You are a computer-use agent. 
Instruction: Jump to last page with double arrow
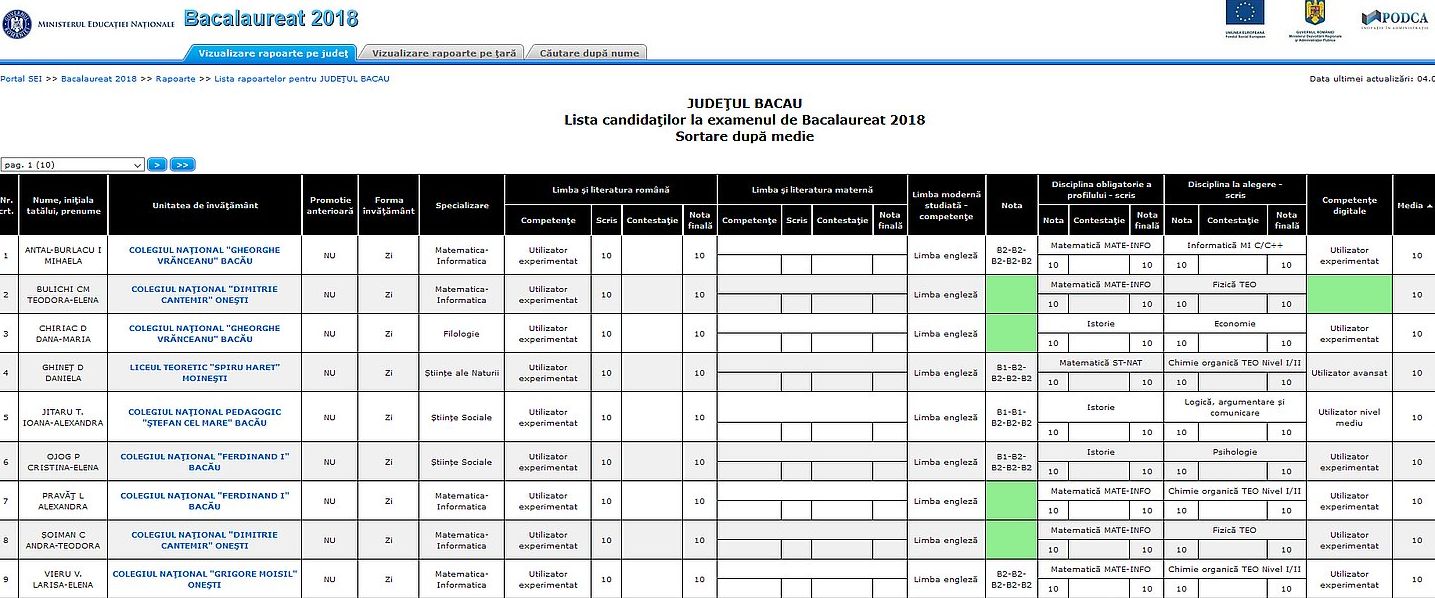pyautogui.click(x=182, y=164)
